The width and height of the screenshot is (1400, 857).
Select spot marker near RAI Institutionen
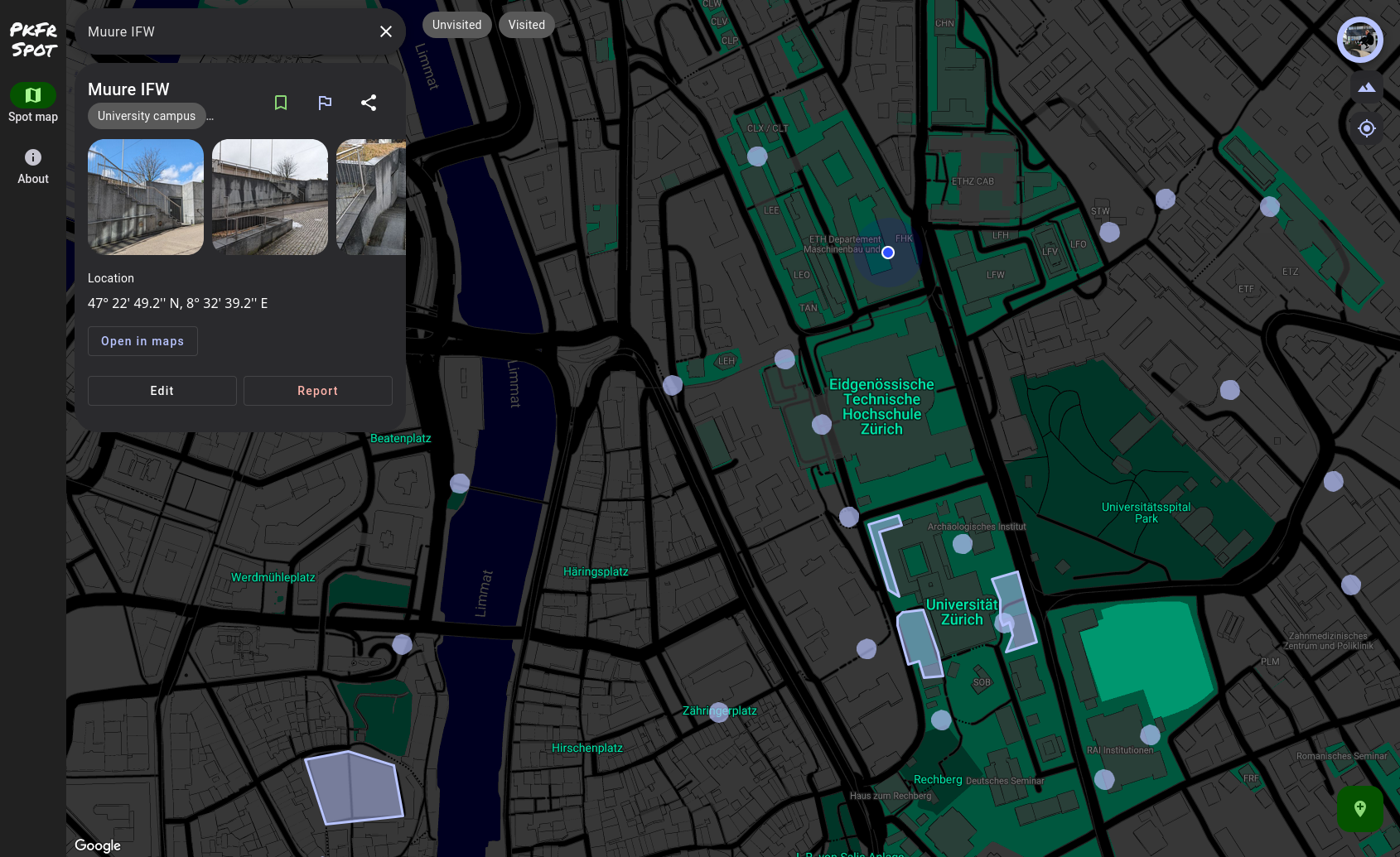click(x=1150, y=735)
